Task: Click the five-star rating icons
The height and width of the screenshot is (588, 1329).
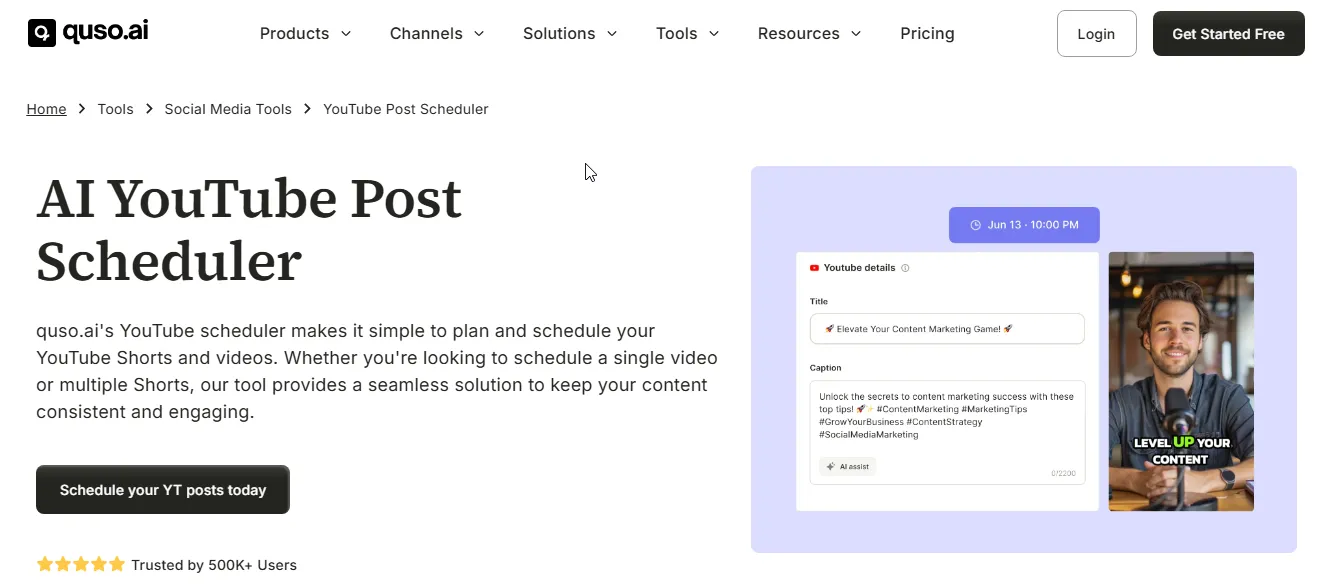Action: click(81, 565)
